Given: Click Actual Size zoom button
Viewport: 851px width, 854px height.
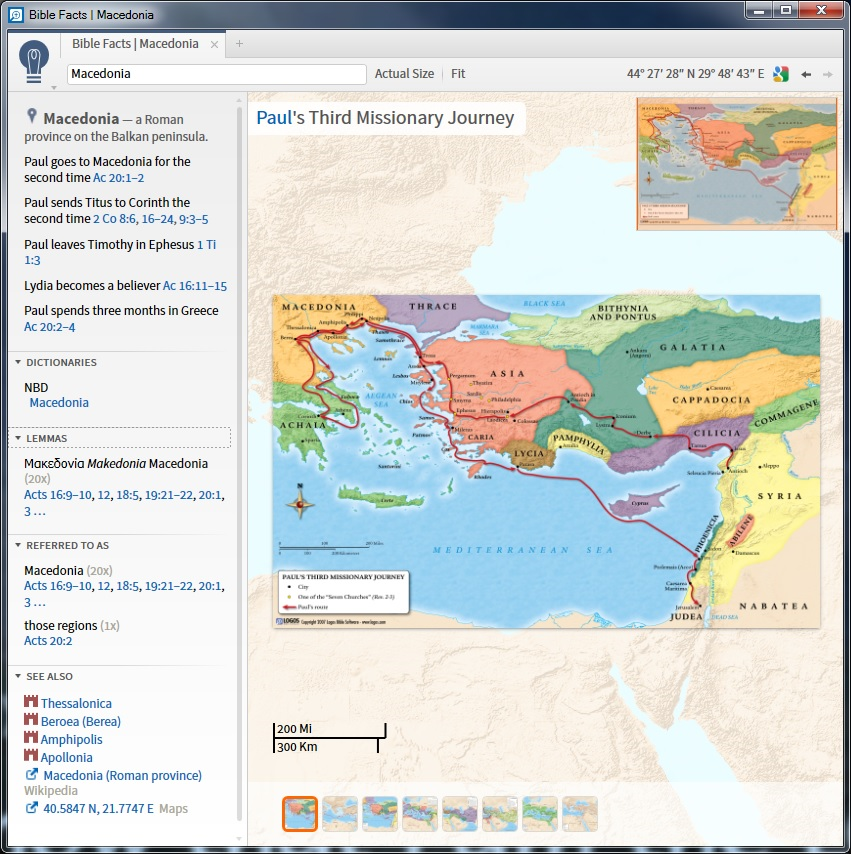Looking at the screenshot, I should click(x=404, y=74).
